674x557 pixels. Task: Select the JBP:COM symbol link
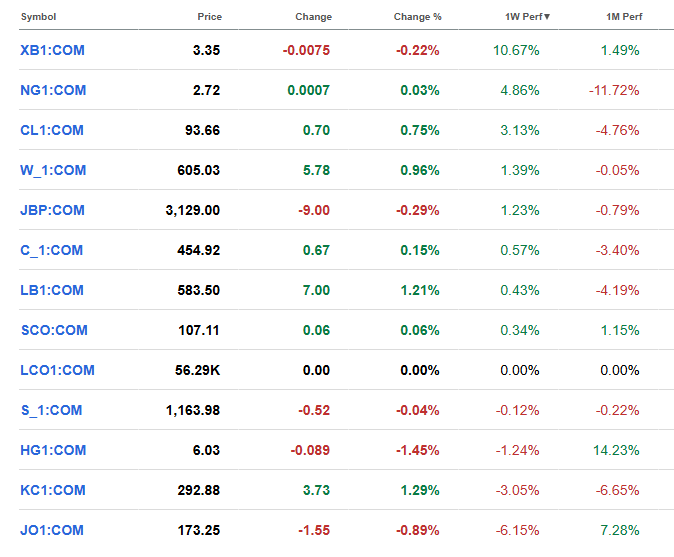click(53, 210)
